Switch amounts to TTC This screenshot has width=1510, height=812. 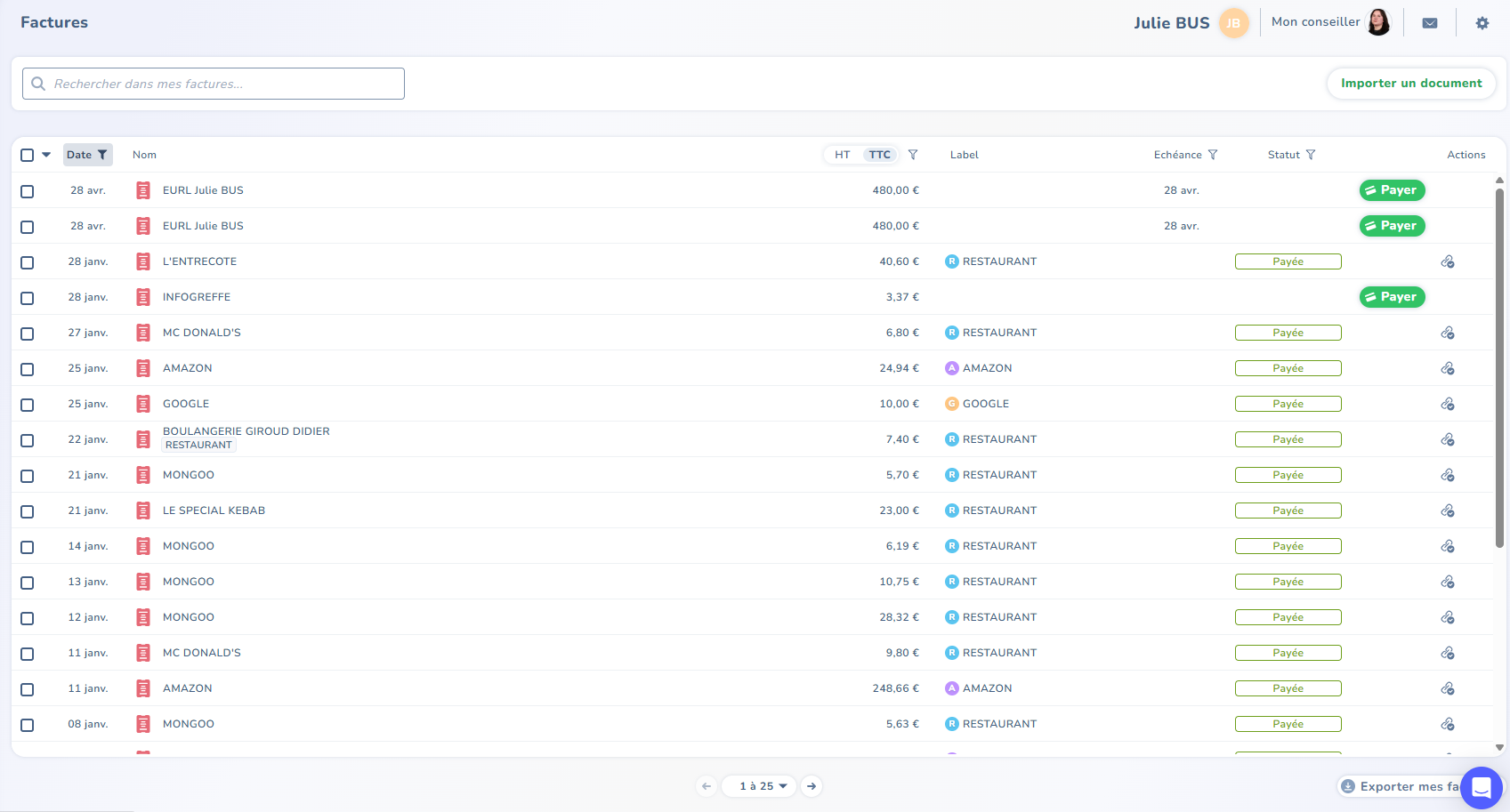(x=880, y=155)
